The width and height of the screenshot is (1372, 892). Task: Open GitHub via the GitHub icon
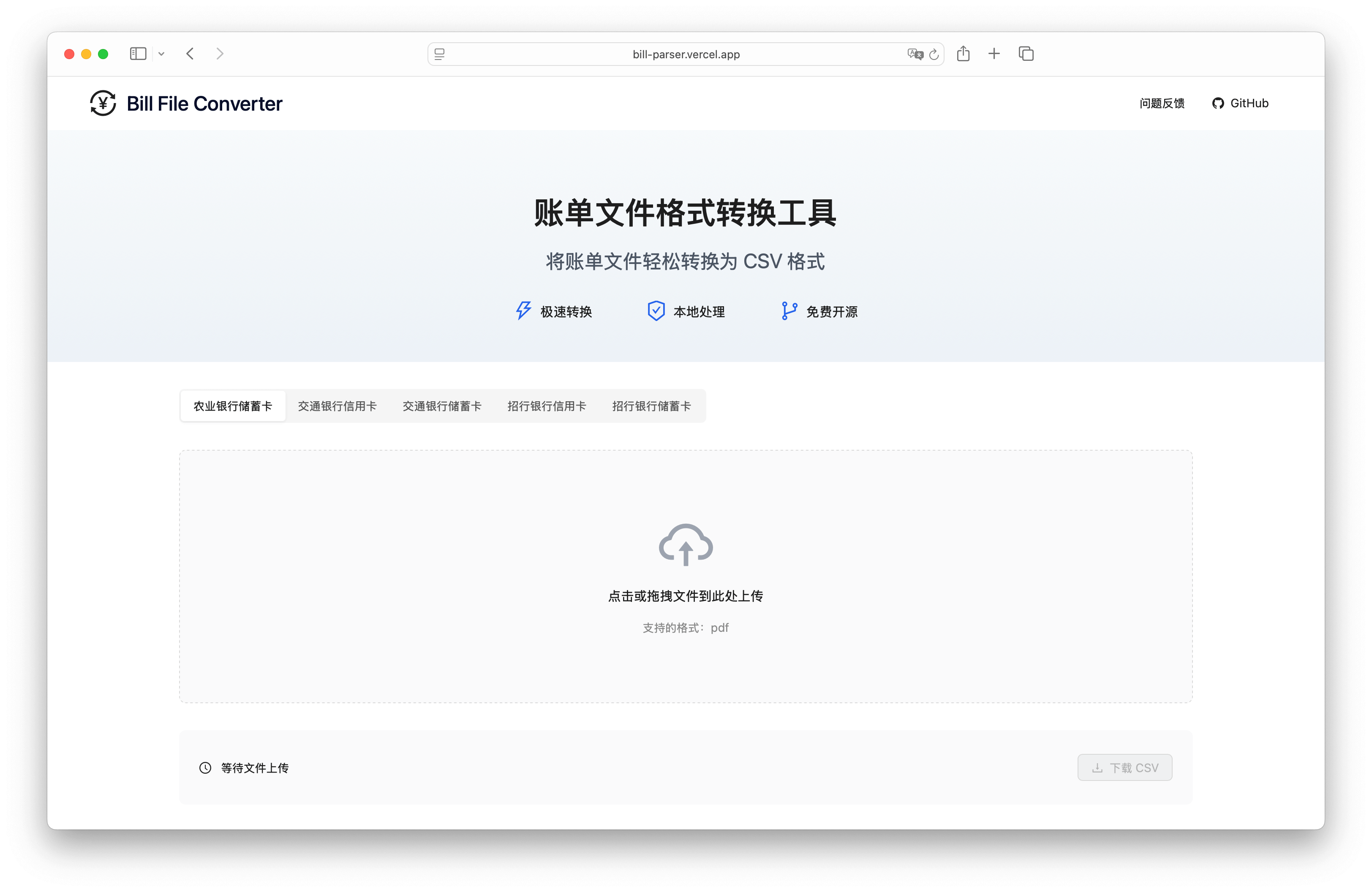tap(1217, 103)
